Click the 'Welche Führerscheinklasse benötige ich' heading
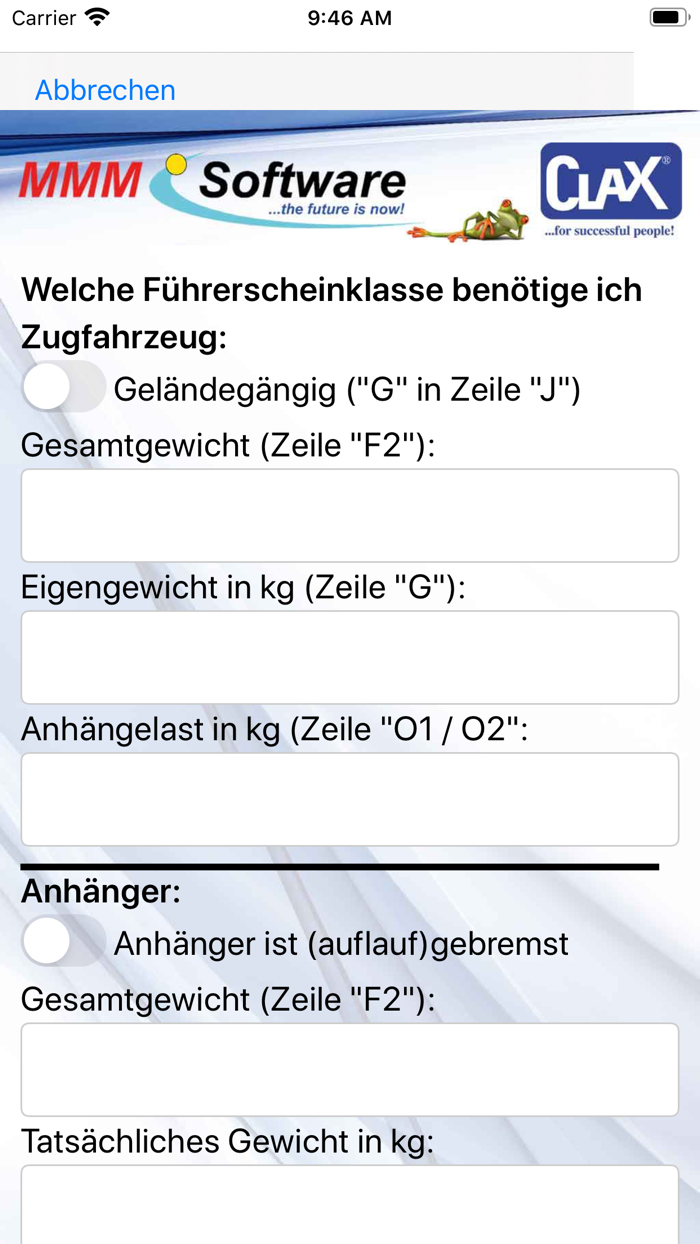Image resolution: width=700 pixels, height=1244 pixels. pyautogui.click(x=330, y=289)
